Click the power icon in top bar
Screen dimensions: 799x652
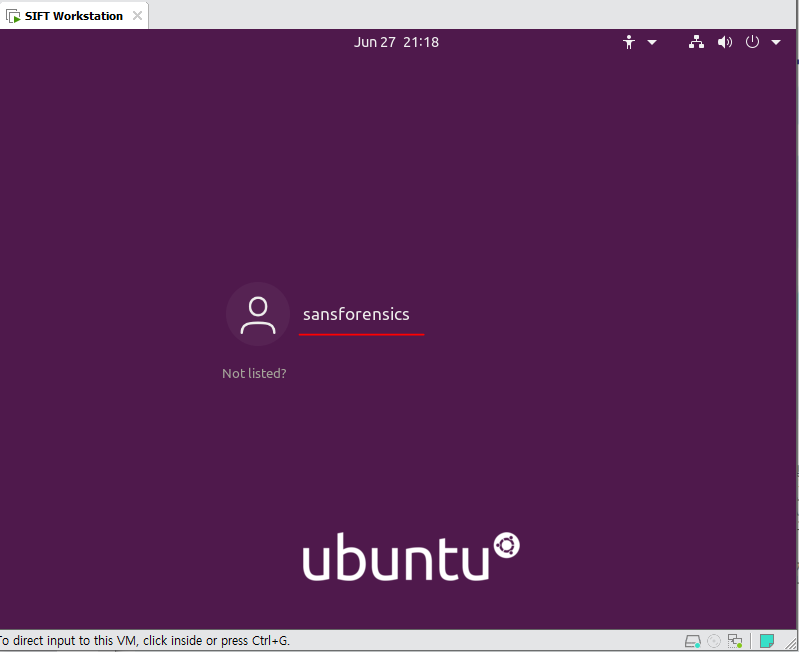[752, 42]
